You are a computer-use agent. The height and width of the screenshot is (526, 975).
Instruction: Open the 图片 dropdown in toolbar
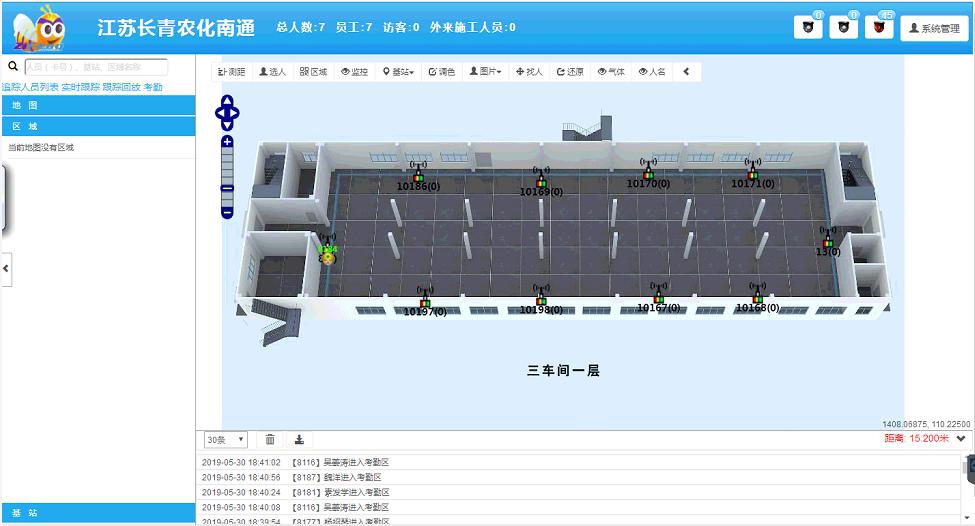[x=485, y=72]
